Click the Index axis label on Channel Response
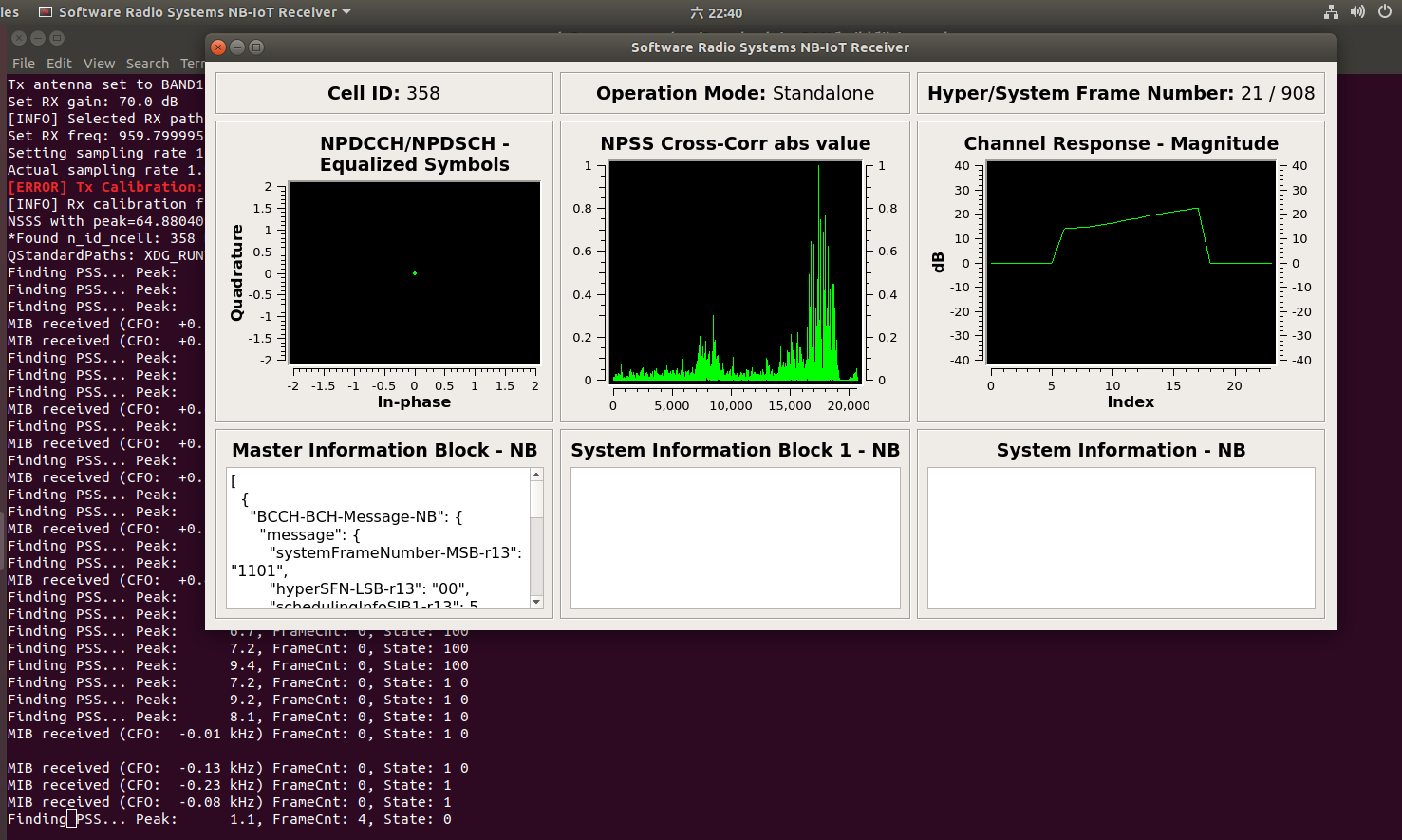 point(1131,401)
